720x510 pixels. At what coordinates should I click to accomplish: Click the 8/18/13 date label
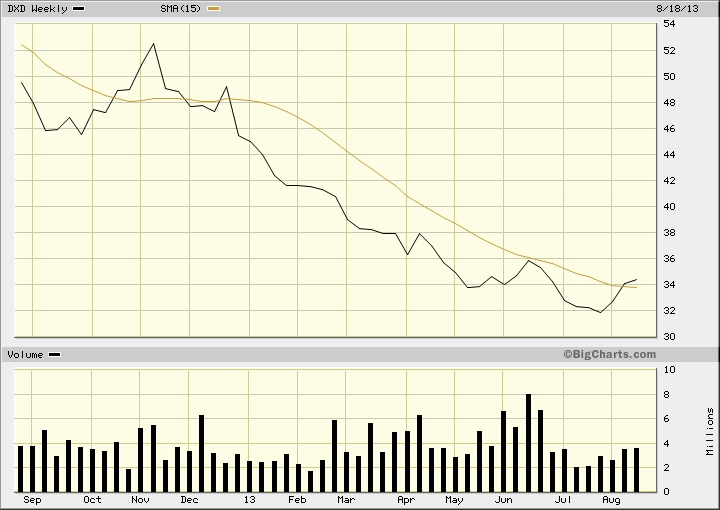pos(677,9)
